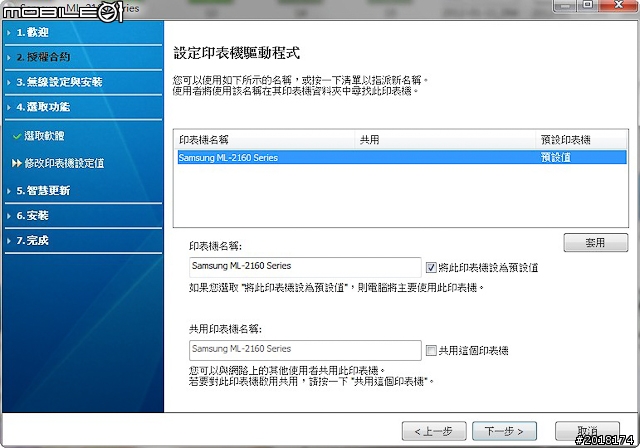Viewport: 640px width, 448px height.
Task: Select the 選取軟體 sub-step
Action: [x=44, y=136]
